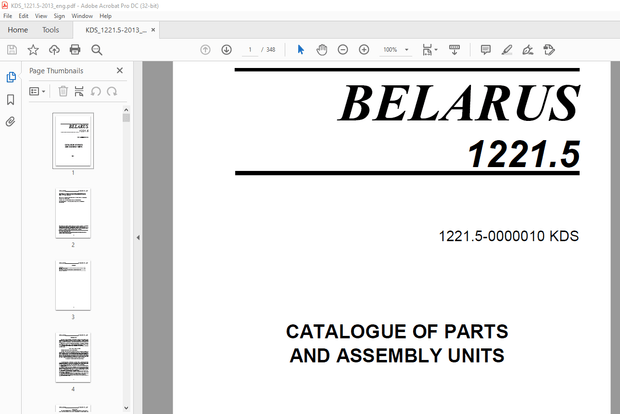
Task: Zoom in with plus icon
Action: point(364,50)
